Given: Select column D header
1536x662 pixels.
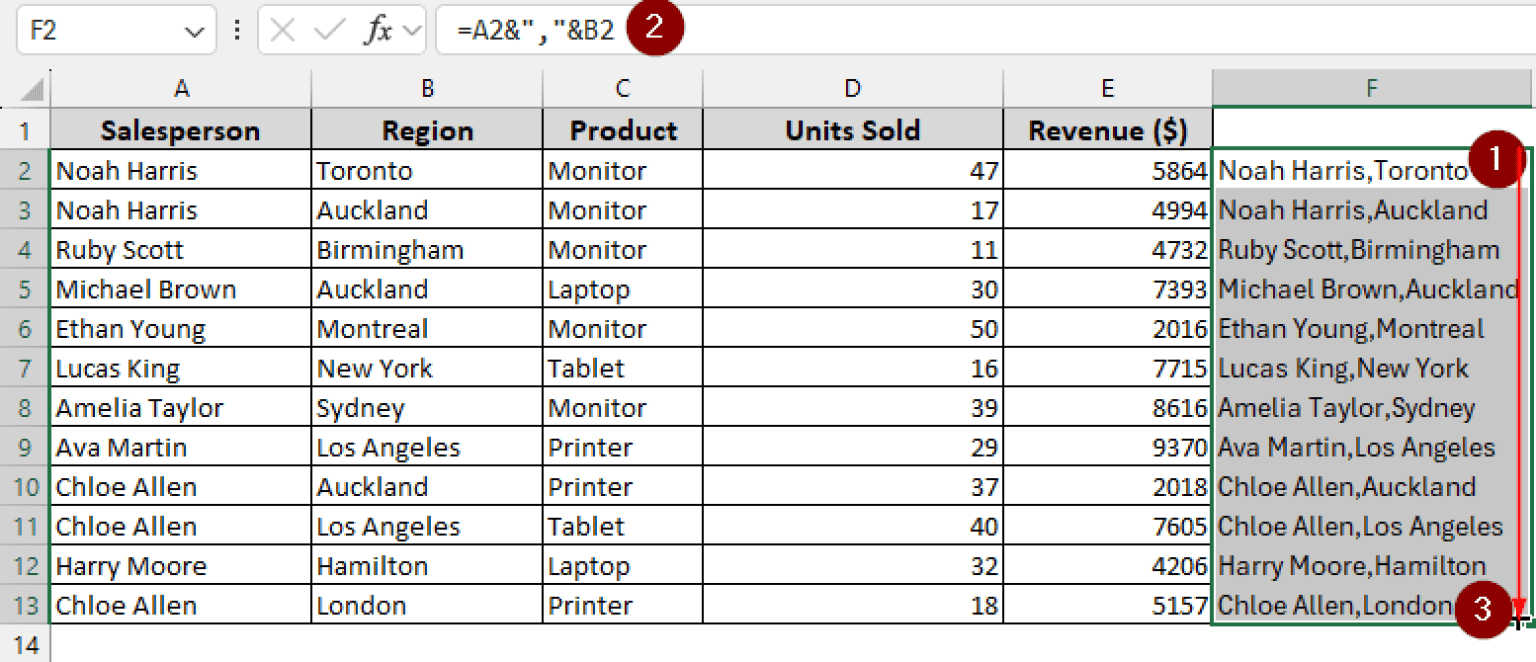Looking at the screenshot, I should pyautogui.click(x=852, y=89).
